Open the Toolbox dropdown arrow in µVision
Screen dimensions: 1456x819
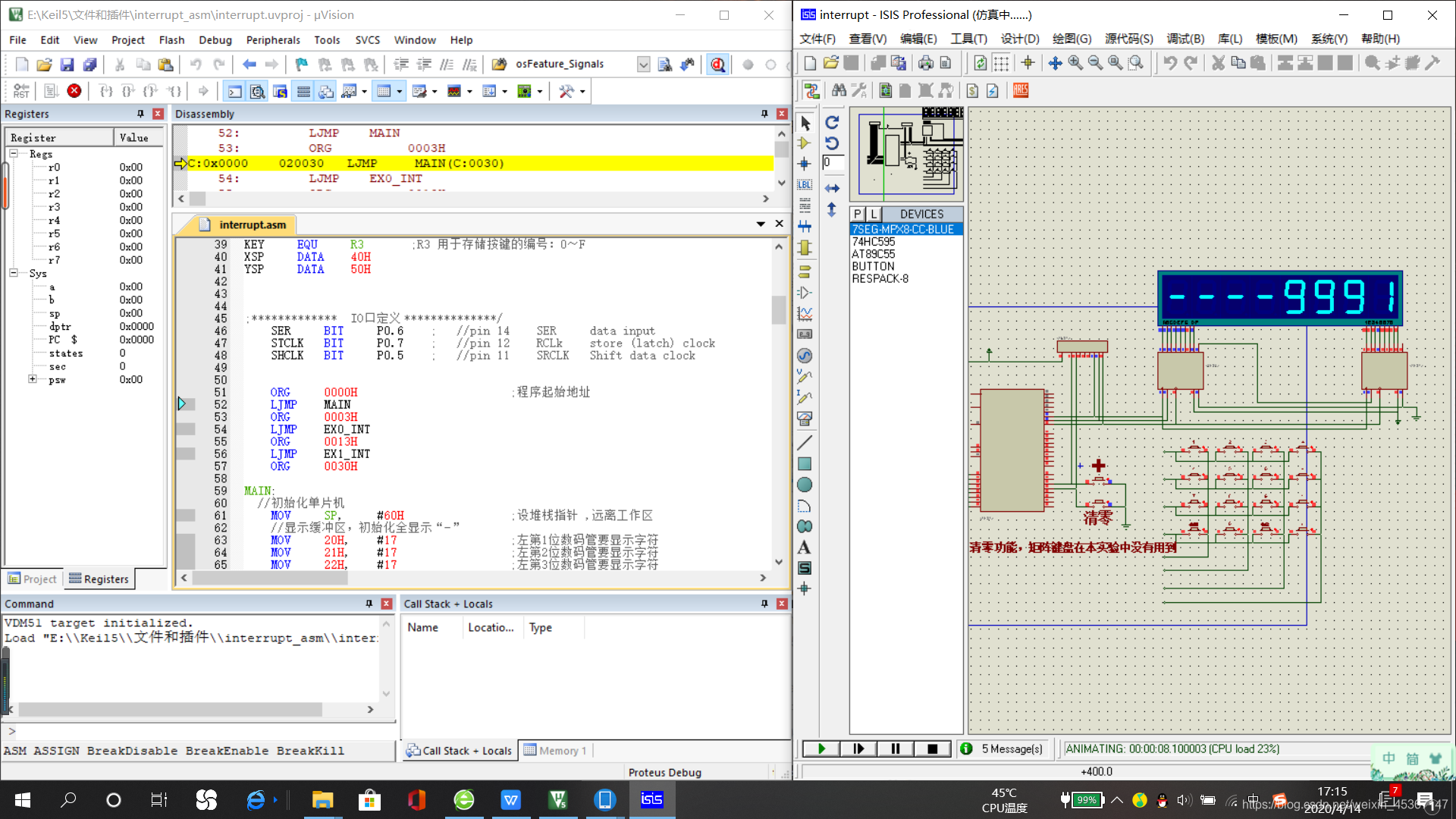582,92
